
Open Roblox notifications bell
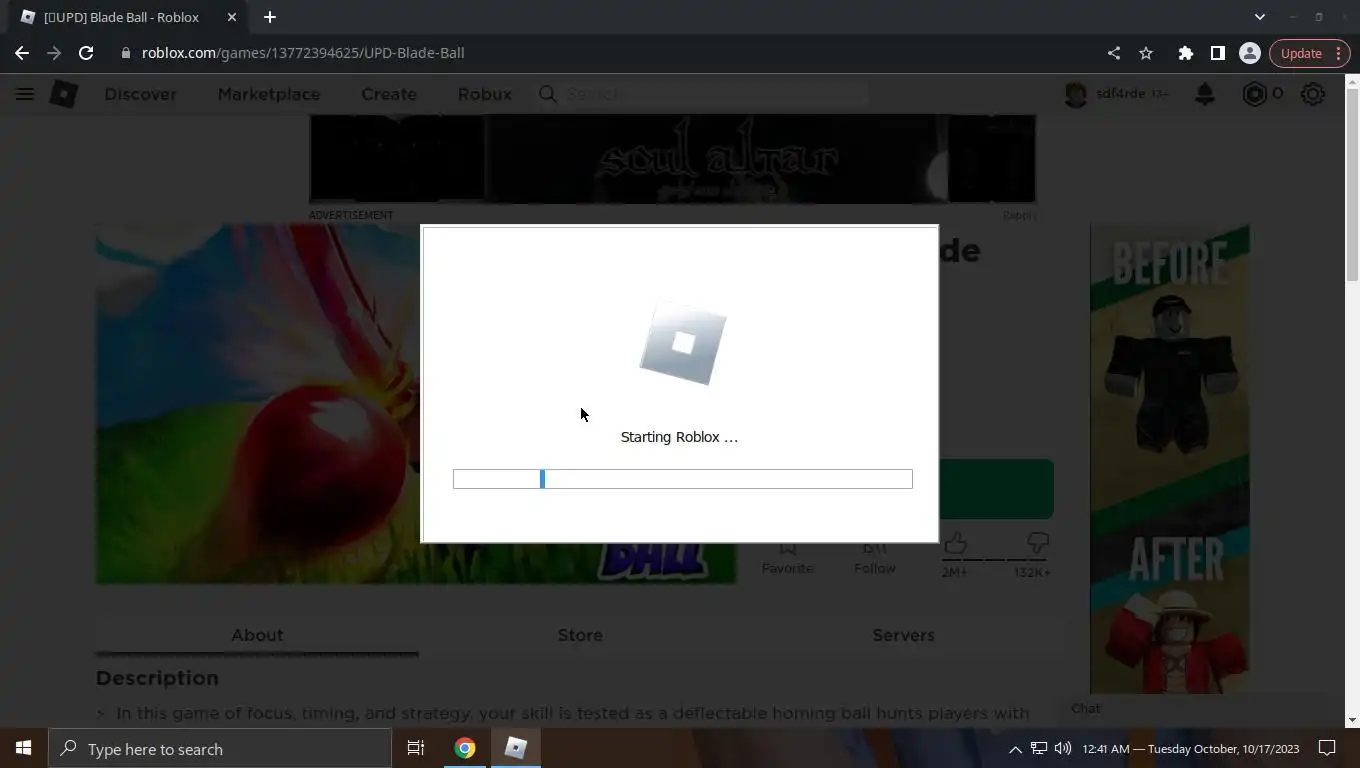coord(1205,94)
